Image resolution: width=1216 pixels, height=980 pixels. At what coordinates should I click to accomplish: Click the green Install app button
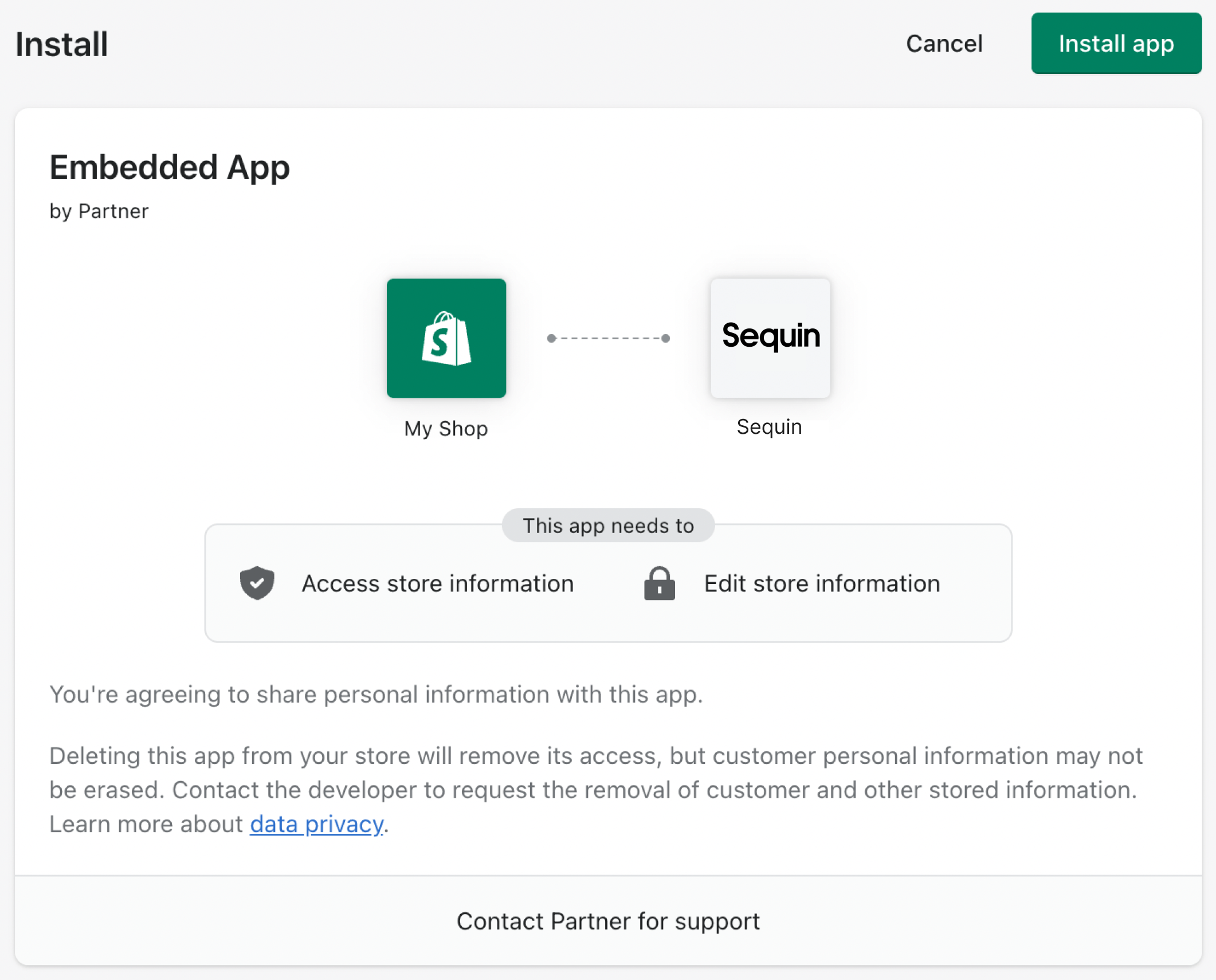click(1116, 44)
